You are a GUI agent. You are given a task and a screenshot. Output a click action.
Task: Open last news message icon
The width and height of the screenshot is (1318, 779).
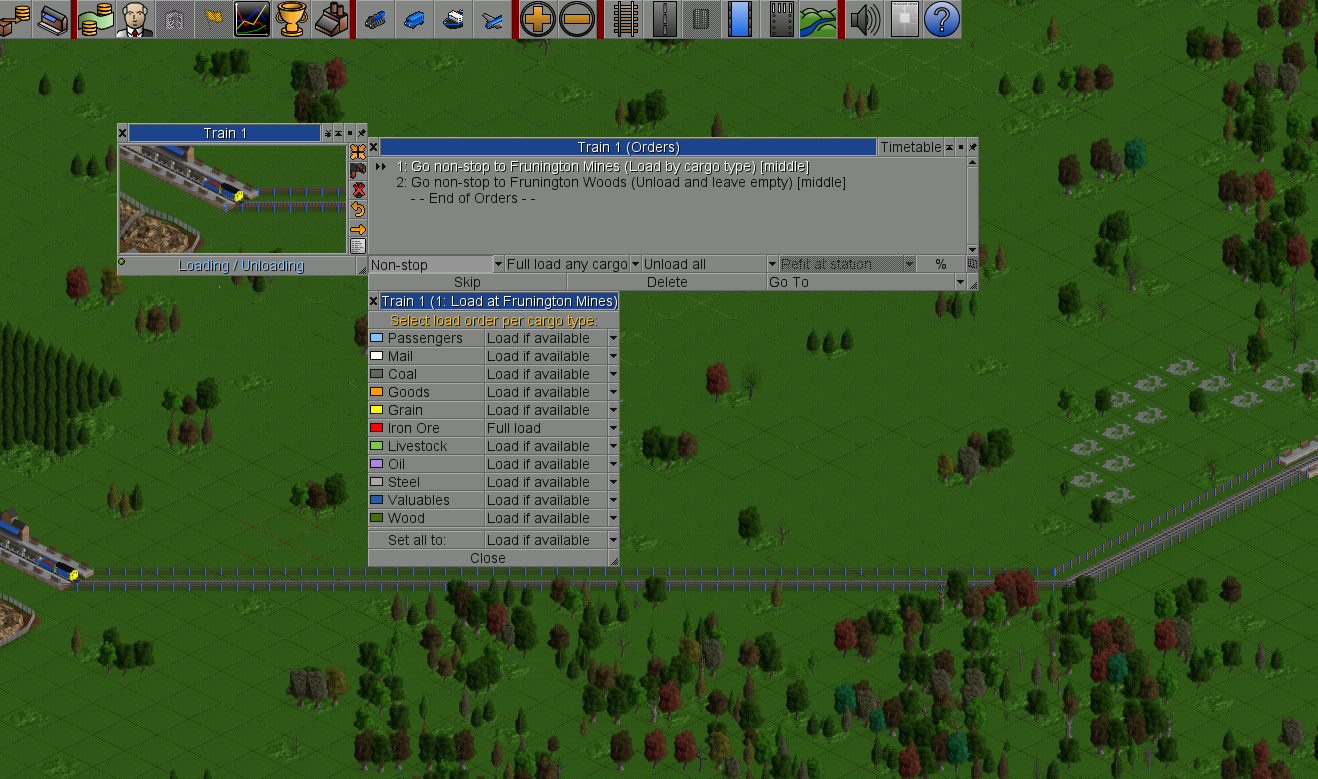click(x=903, y=19)
